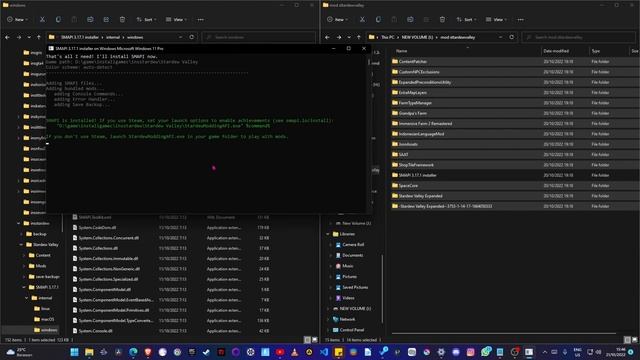Screen dimensions: 640x360
Task: Go back in the left Explorer window
Action: click(7, 37)
